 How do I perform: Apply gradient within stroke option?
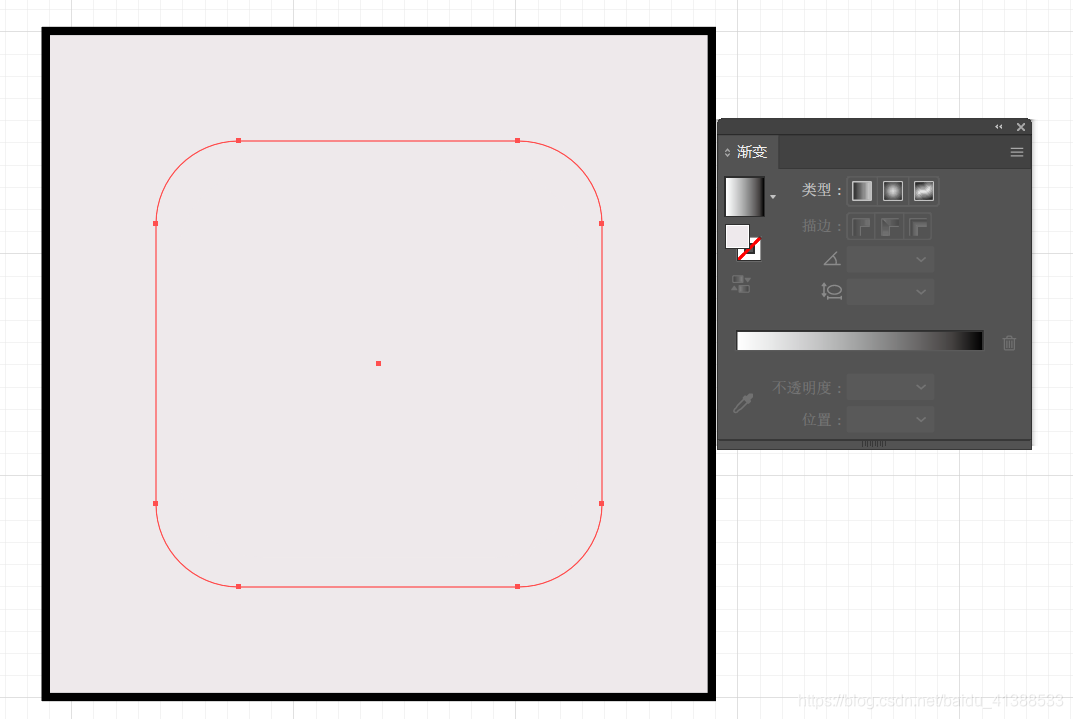[861, 226]
